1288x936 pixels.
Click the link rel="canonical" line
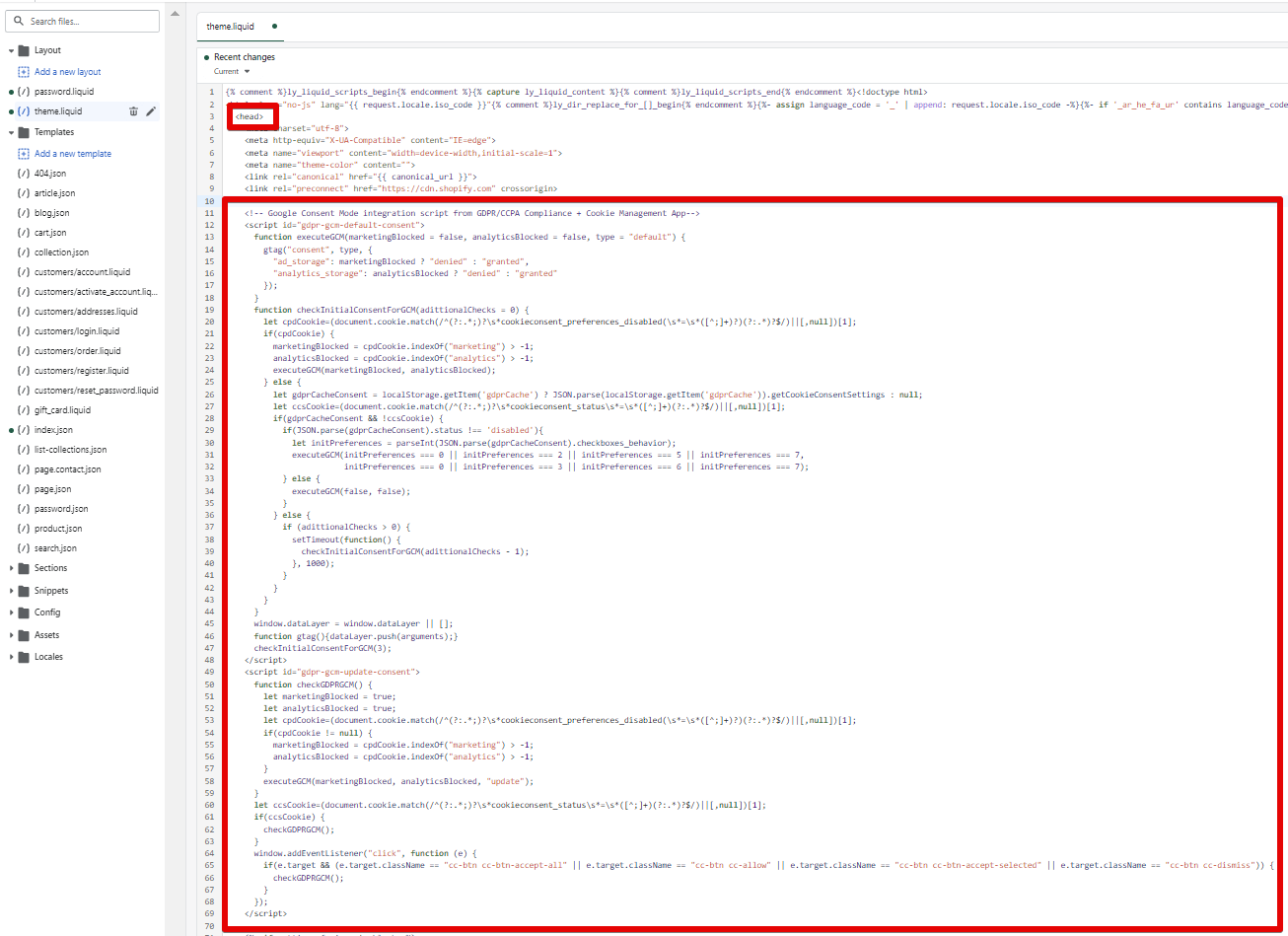pos(361,177)
